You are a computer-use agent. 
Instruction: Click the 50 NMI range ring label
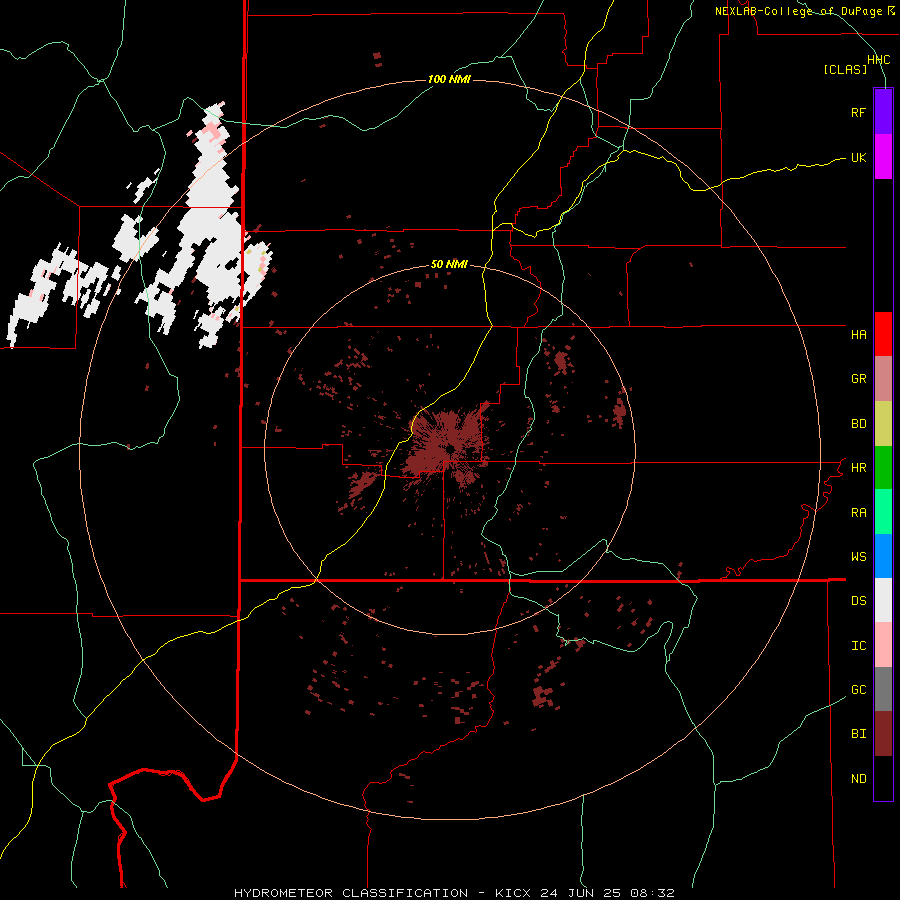449,265
